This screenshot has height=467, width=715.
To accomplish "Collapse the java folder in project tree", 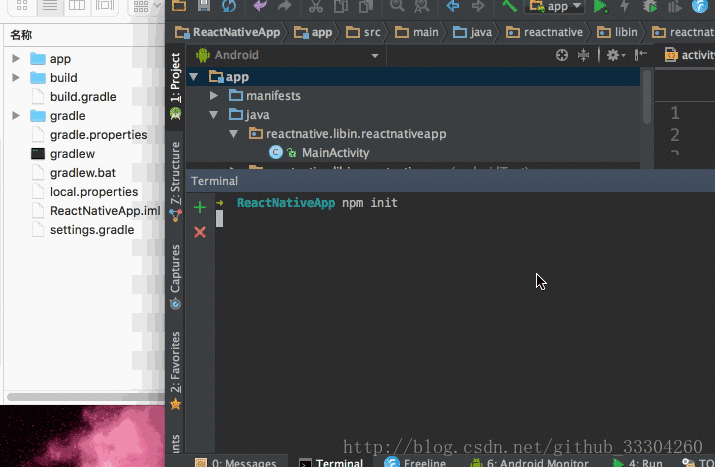I will pyautogui.click(x=213, y=115).
